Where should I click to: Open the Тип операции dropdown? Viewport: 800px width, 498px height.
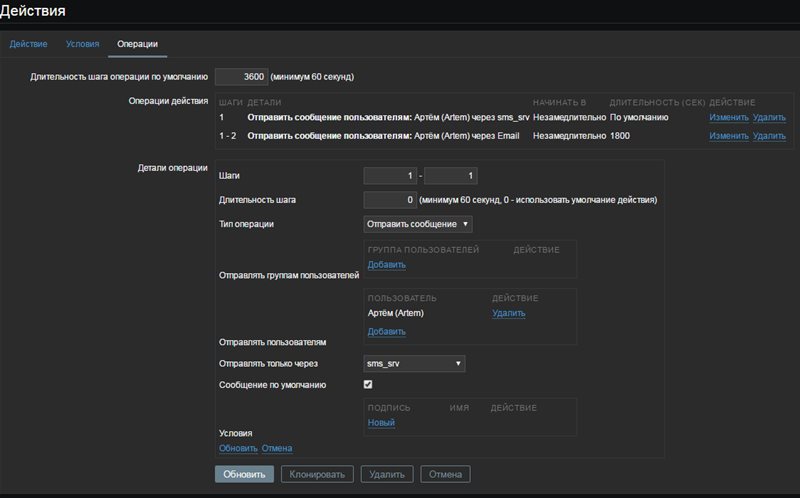tap(418, 224)
